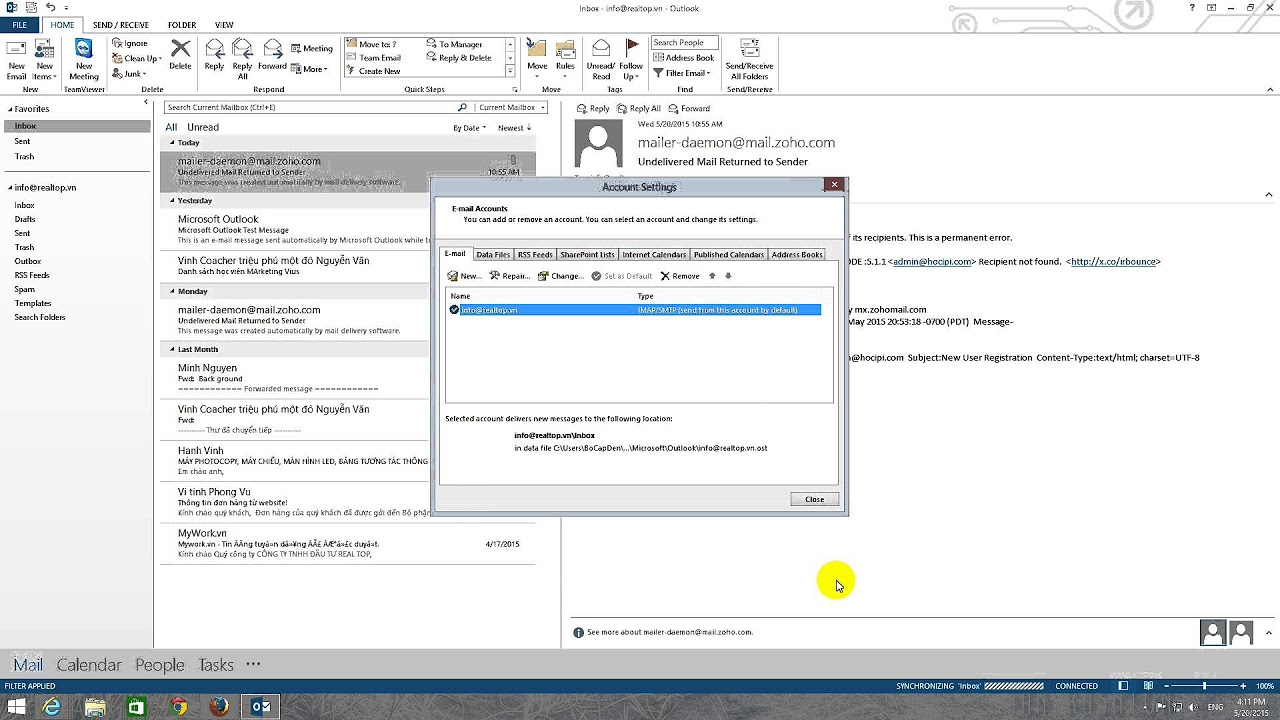Switch to FOLDER ribbon tab

pos(182,24)
